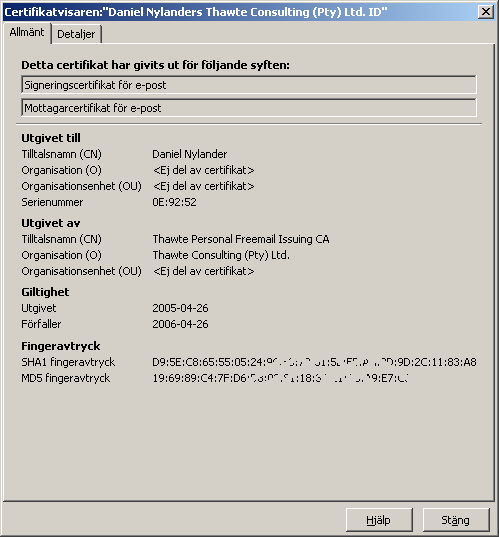
Task: Click the MD5 fingeravtryck value
Action: pyautogui.click(x=280, y=378)
